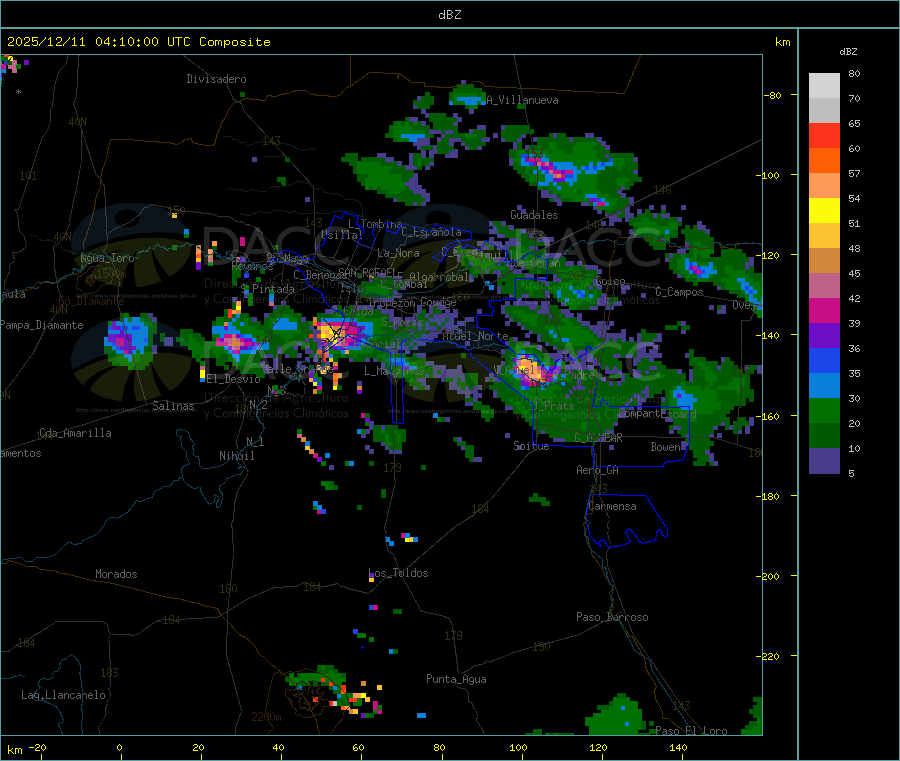Viewport: 900px width, 761px height.
Task: Select the Punta_Agua label
Action: (x=456, y=680)
